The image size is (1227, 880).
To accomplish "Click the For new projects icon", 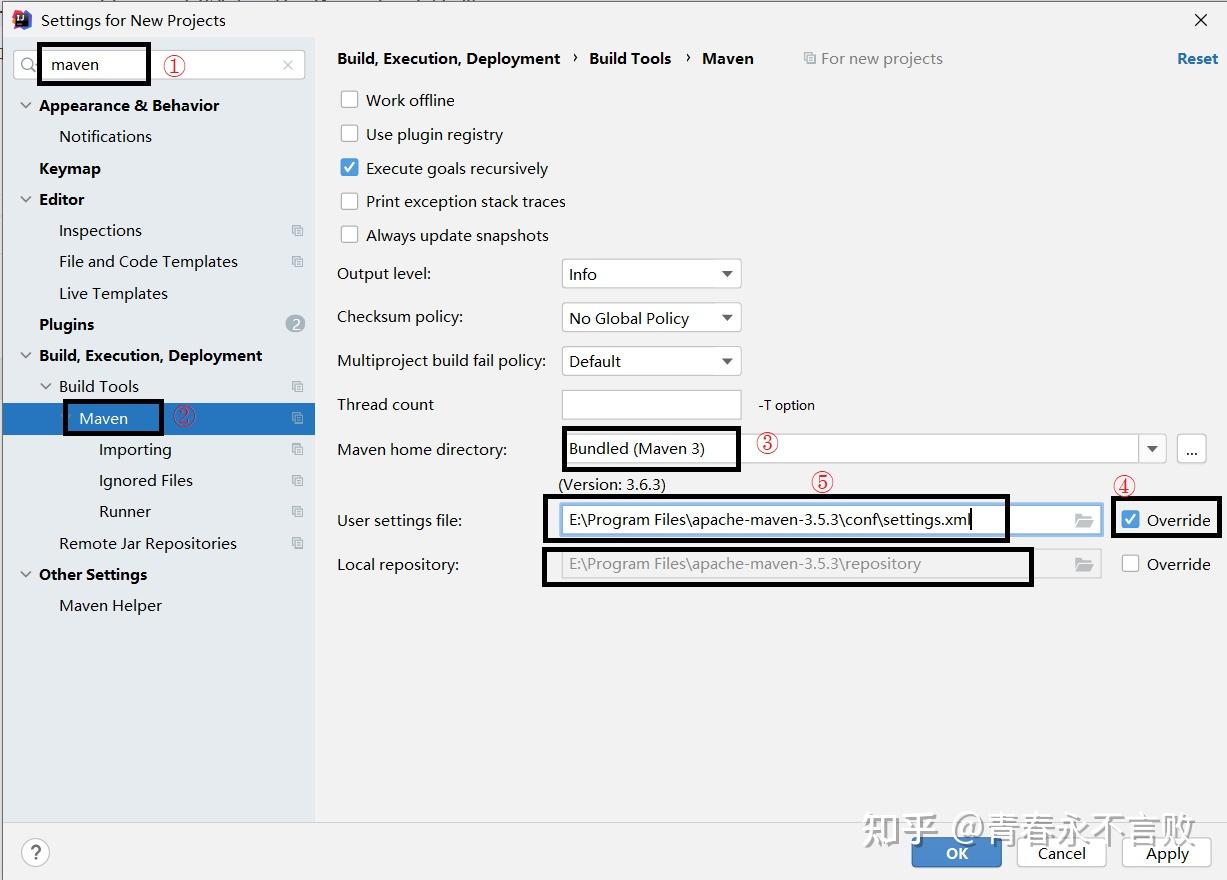I will 809,59.
